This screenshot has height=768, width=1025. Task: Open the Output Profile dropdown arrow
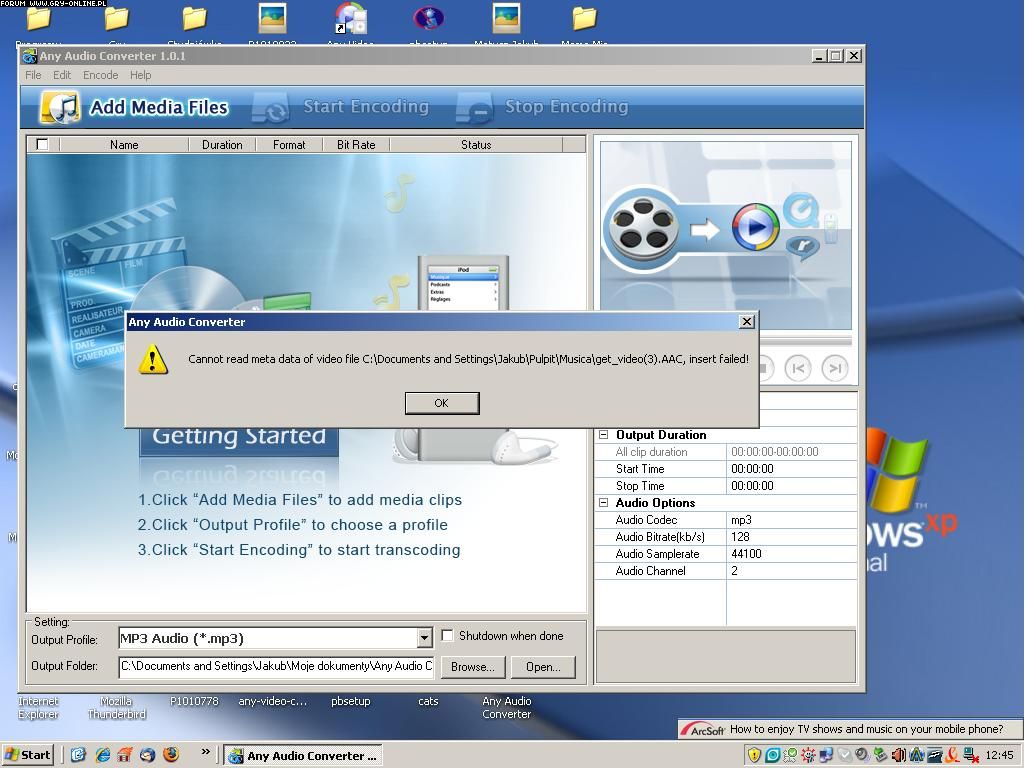424,638
